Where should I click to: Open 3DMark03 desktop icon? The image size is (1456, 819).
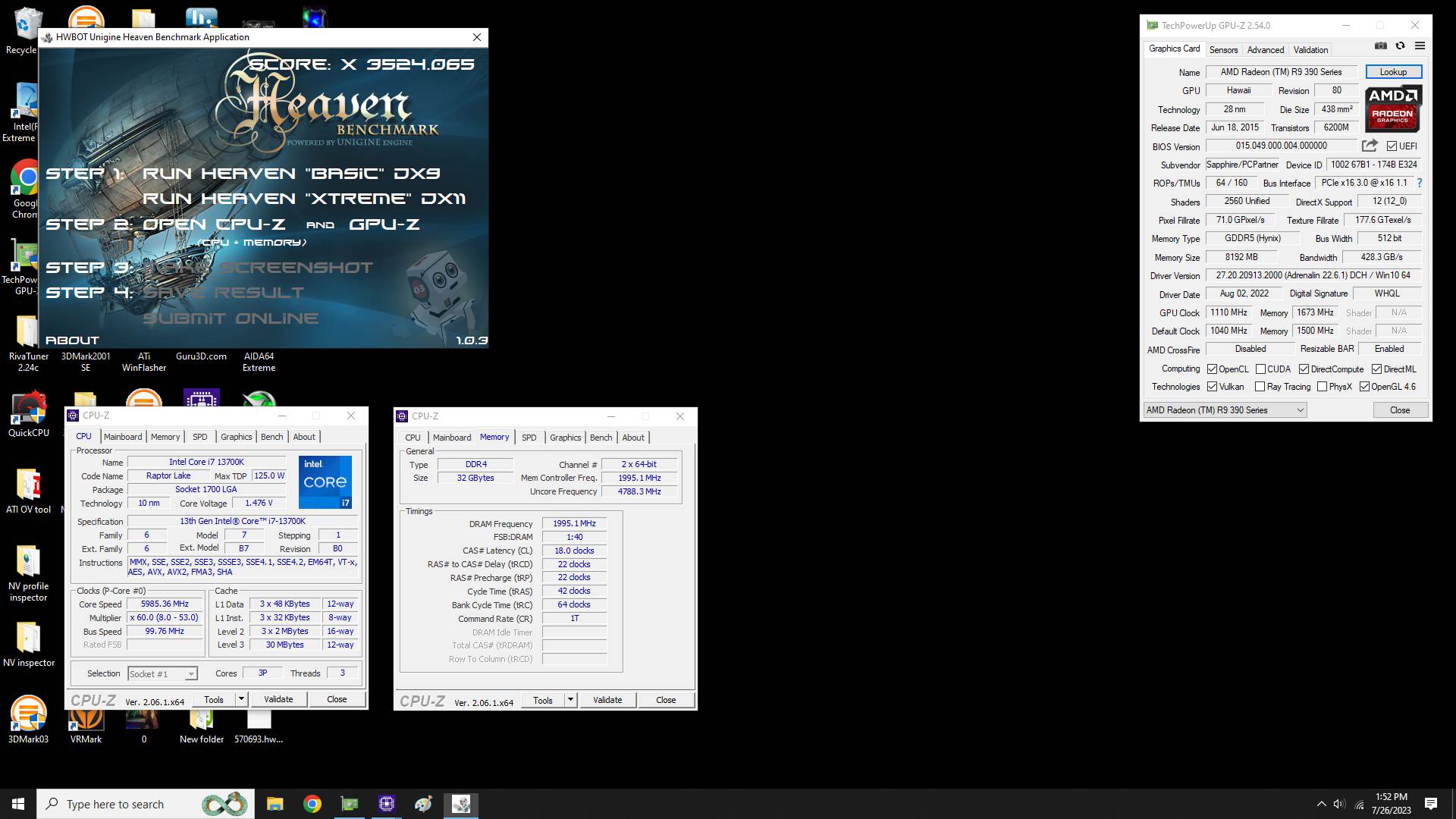click(28, 720)
